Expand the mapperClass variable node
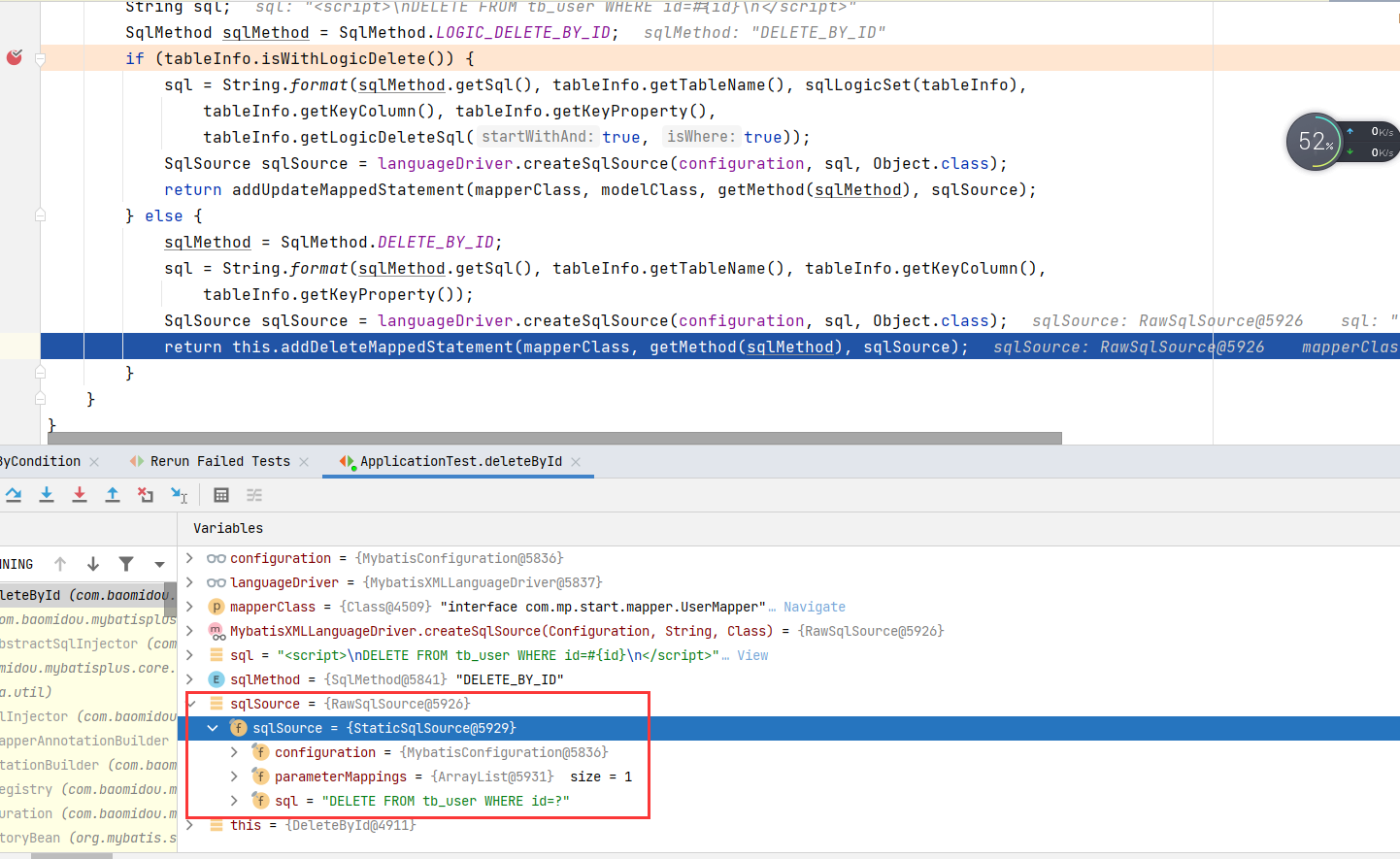 tap(189, 607)
